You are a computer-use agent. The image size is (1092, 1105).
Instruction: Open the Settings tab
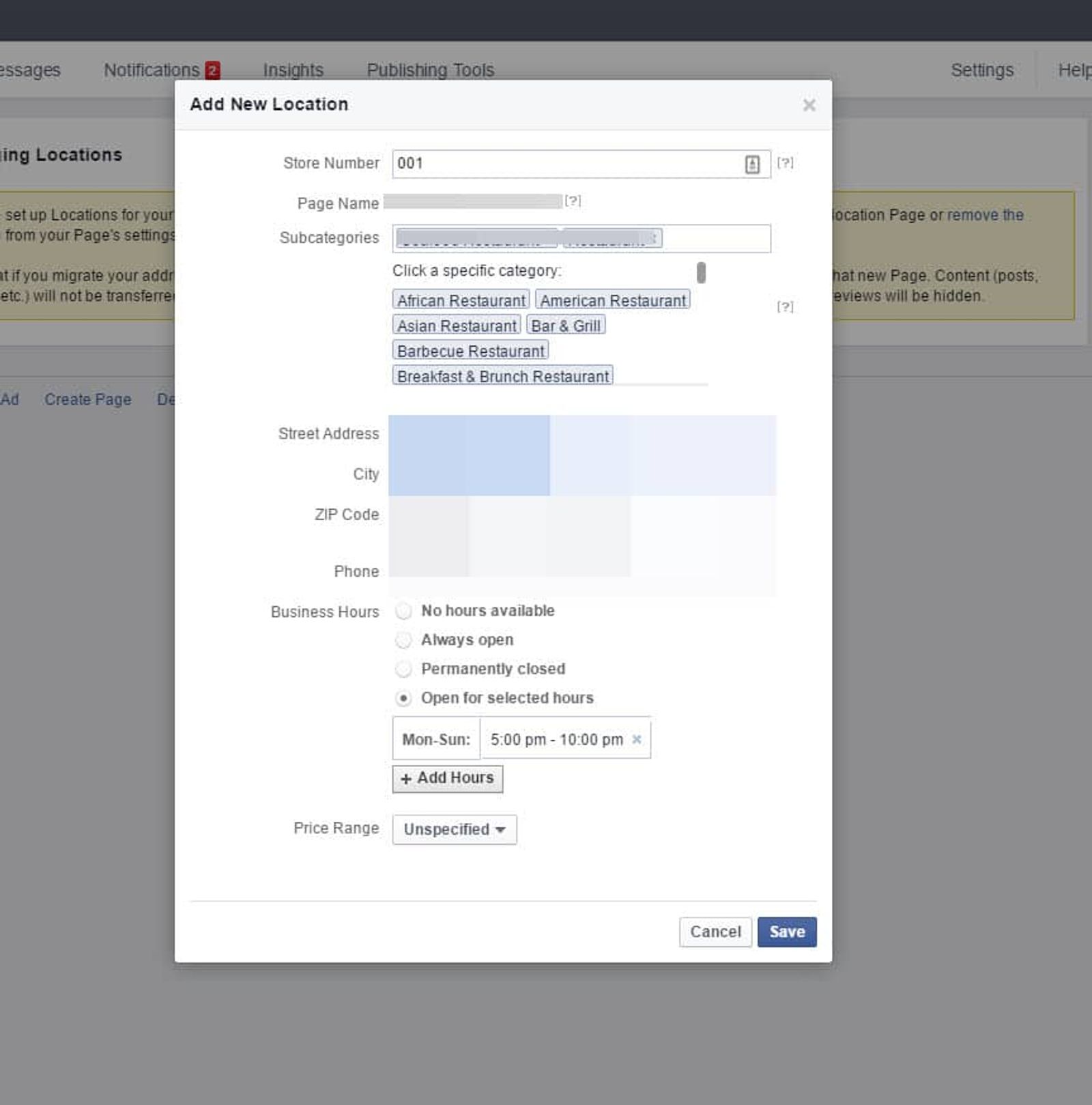(x=982, y=70)
